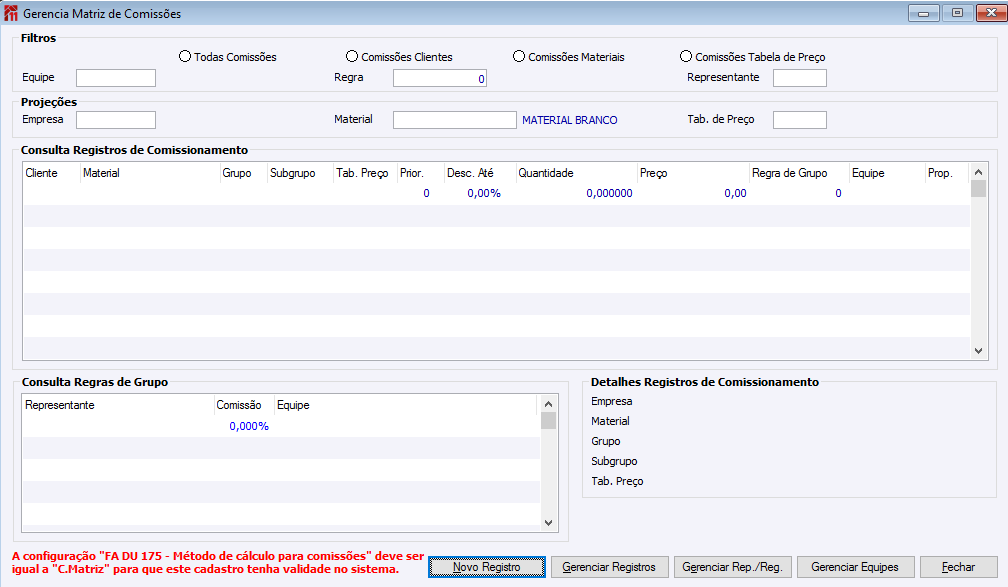1008x587 pixels.
Task: Click scroll down arrow in Regras de Grupo grid
Action: click(548, 523)
